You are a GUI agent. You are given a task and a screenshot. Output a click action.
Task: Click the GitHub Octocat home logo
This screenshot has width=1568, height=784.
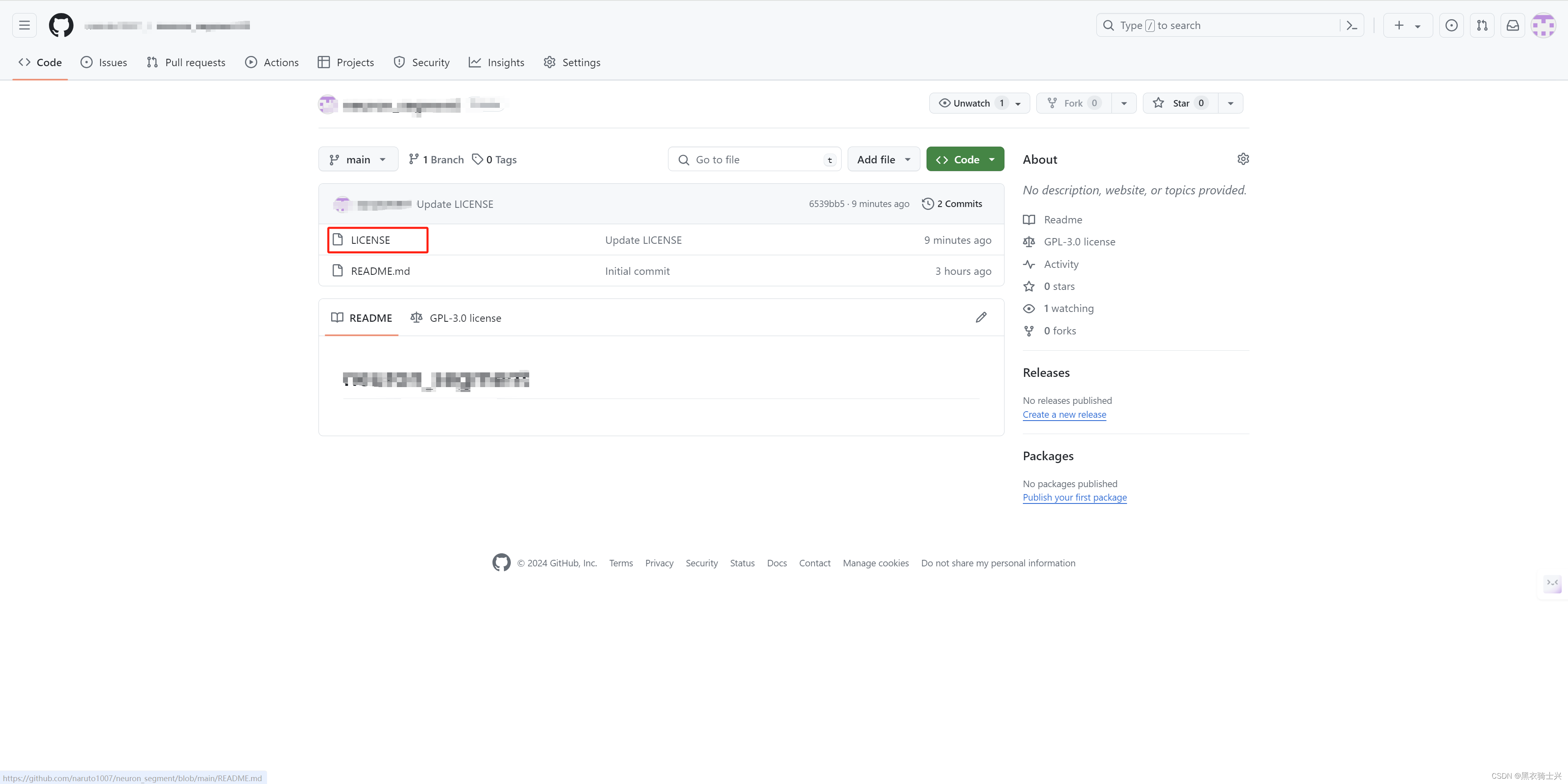(61, 26)
